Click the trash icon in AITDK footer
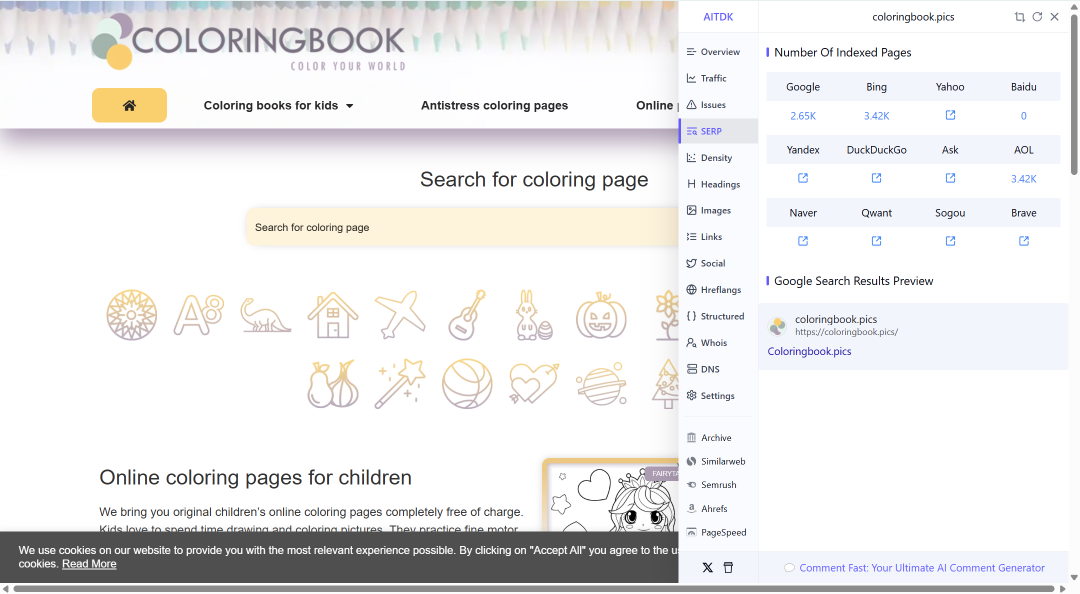Image resolution: width=1080 pixels, height=594 pixels. [728, 568]
